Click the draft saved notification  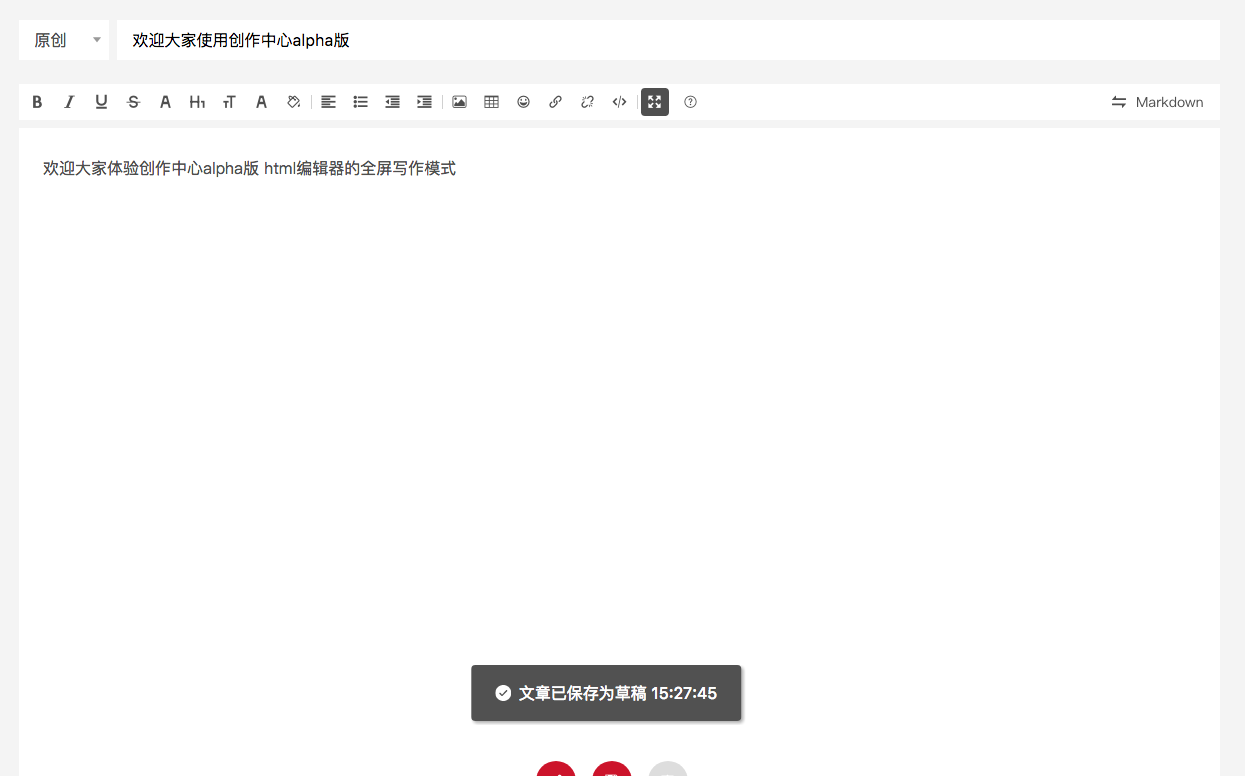(606, 693)
